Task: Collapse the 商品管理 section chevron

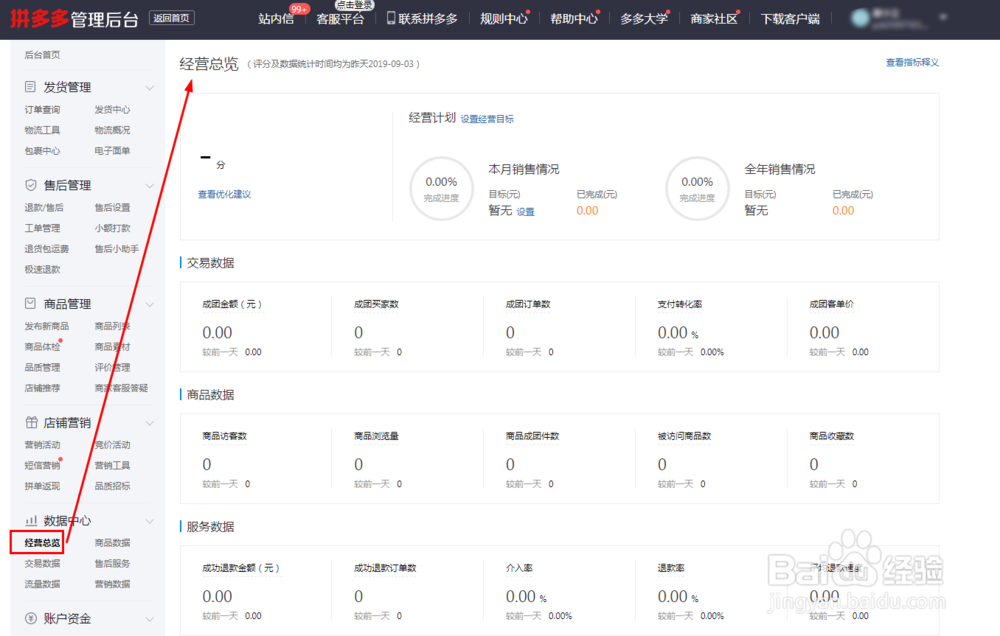Action: click(x=149, y=304)
